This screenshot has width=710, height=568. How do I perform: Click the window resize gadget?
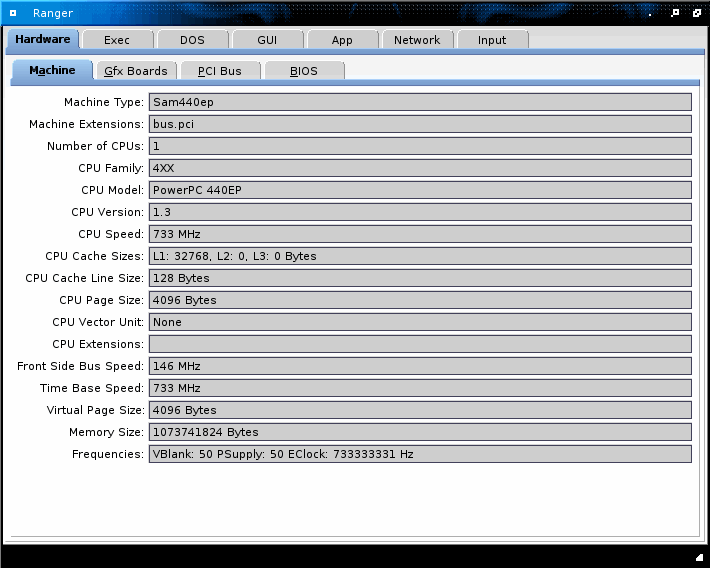(x=698, y=556)
